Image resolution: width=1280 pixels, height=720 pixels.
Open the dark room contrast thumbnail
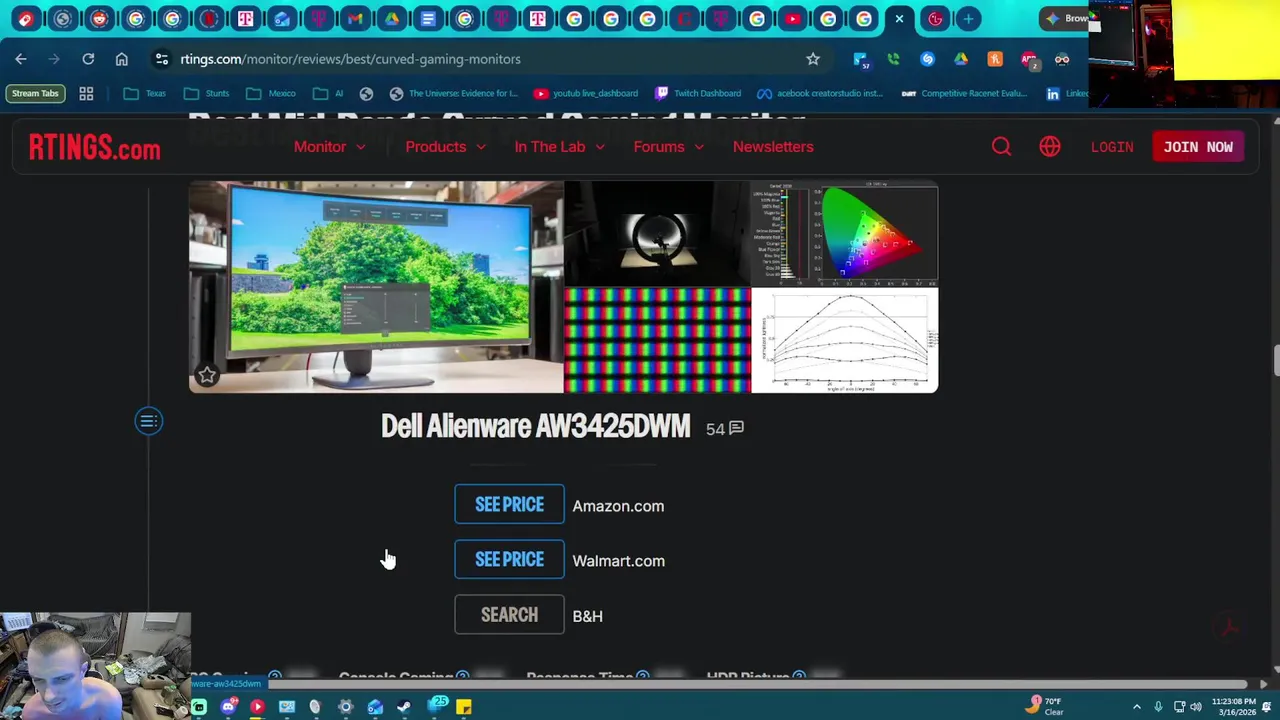tap(657, 233)
